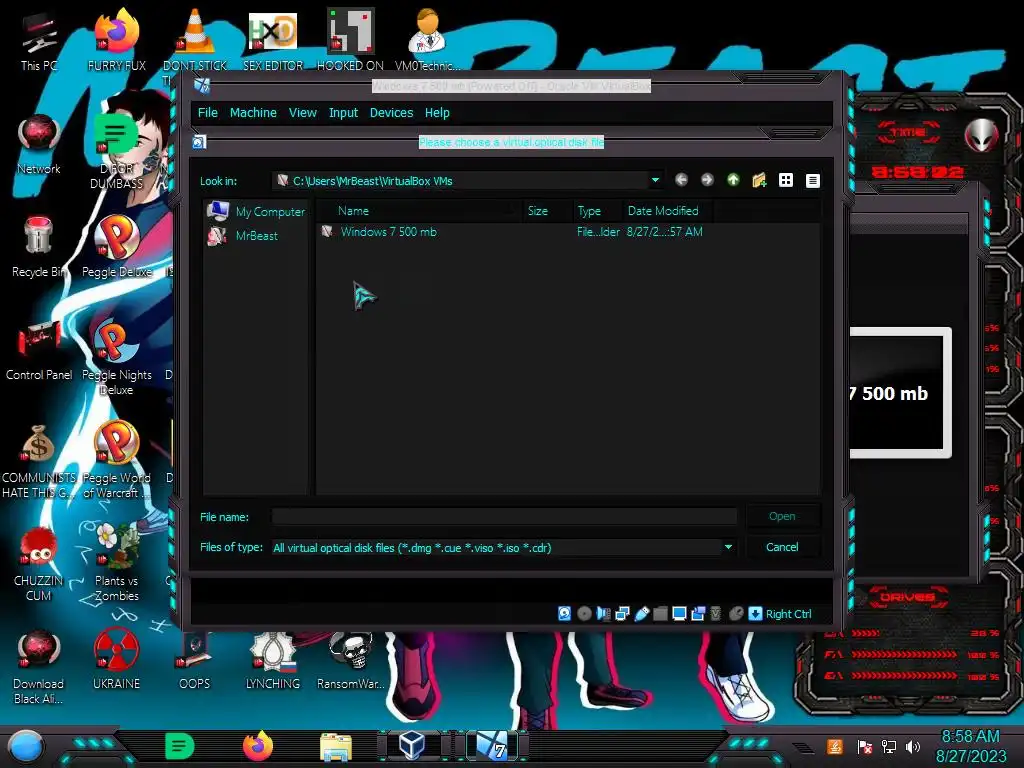Open the Devices menu
The height and width of the screenshot is (768, 1024).
tap(391, 112)
